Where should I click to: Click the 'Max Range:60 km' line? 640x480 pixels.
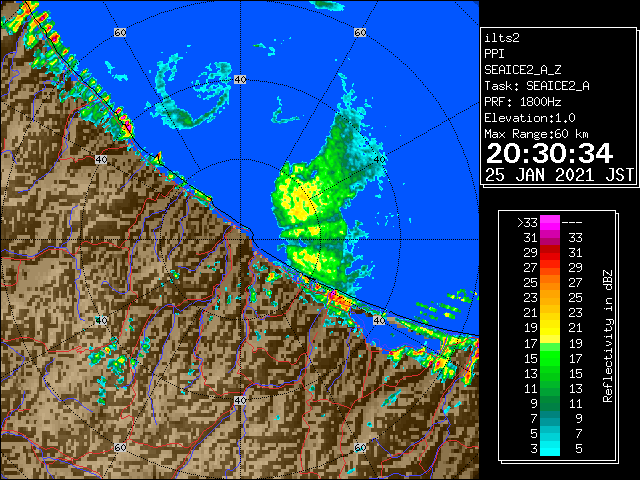[537, 134]
